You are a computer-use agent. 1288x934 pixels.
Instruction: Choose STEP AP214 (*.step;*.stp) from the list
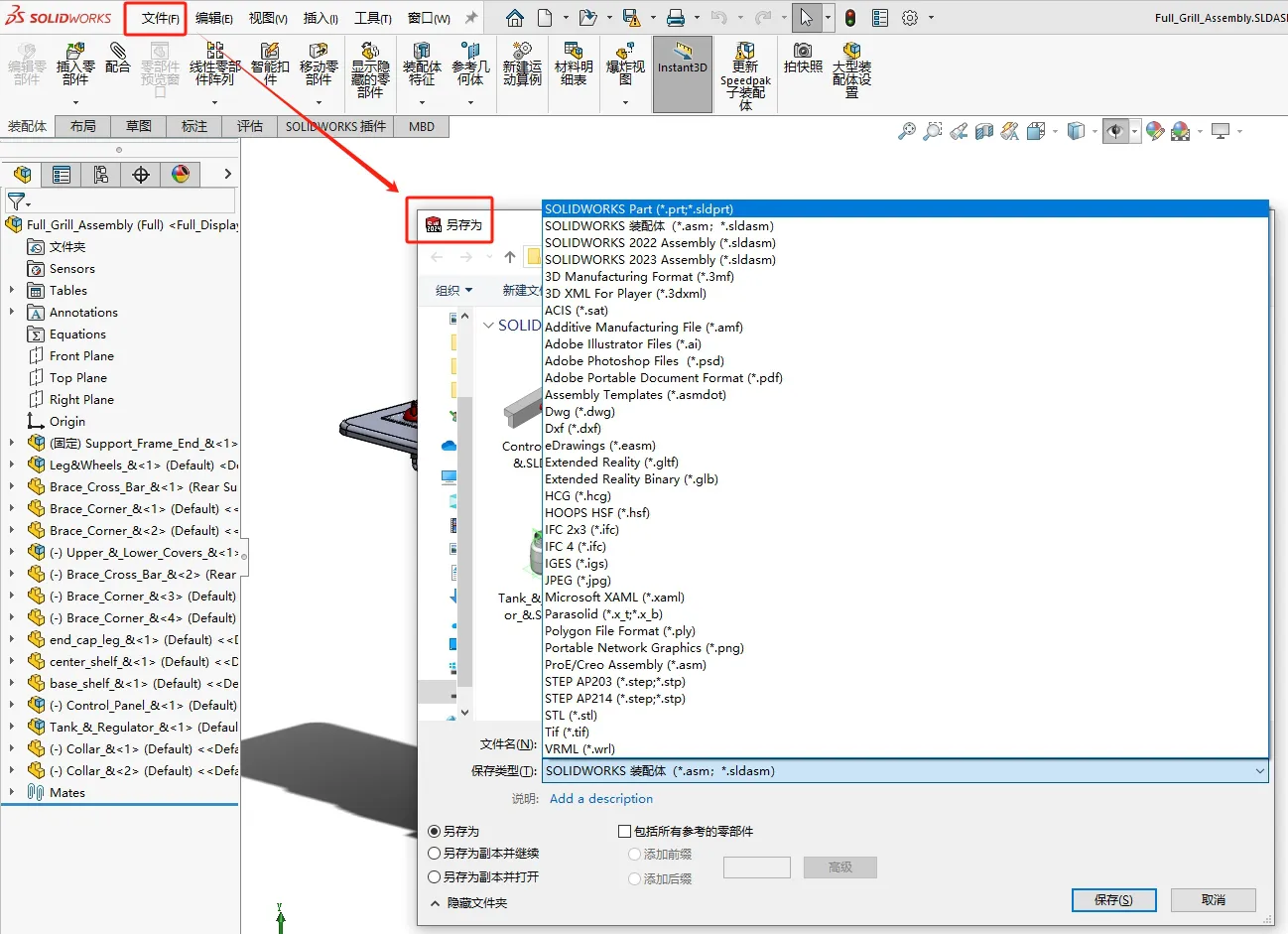pos(615,699)
